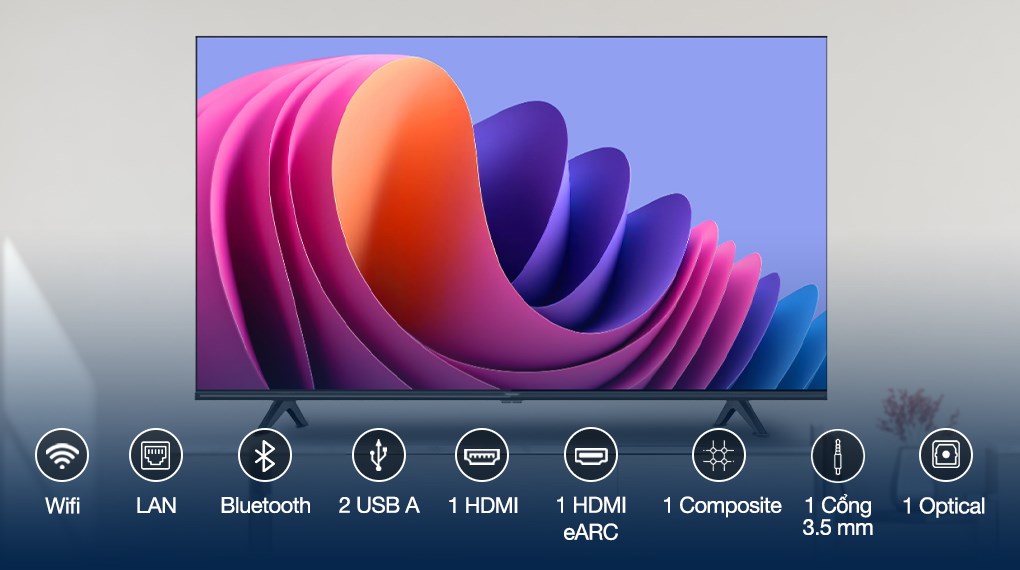Image resolution: width=1020 pixels, height=570 pixels.
Task: Click the TV screen with colorful waves
Action: [x=511, y=213]
